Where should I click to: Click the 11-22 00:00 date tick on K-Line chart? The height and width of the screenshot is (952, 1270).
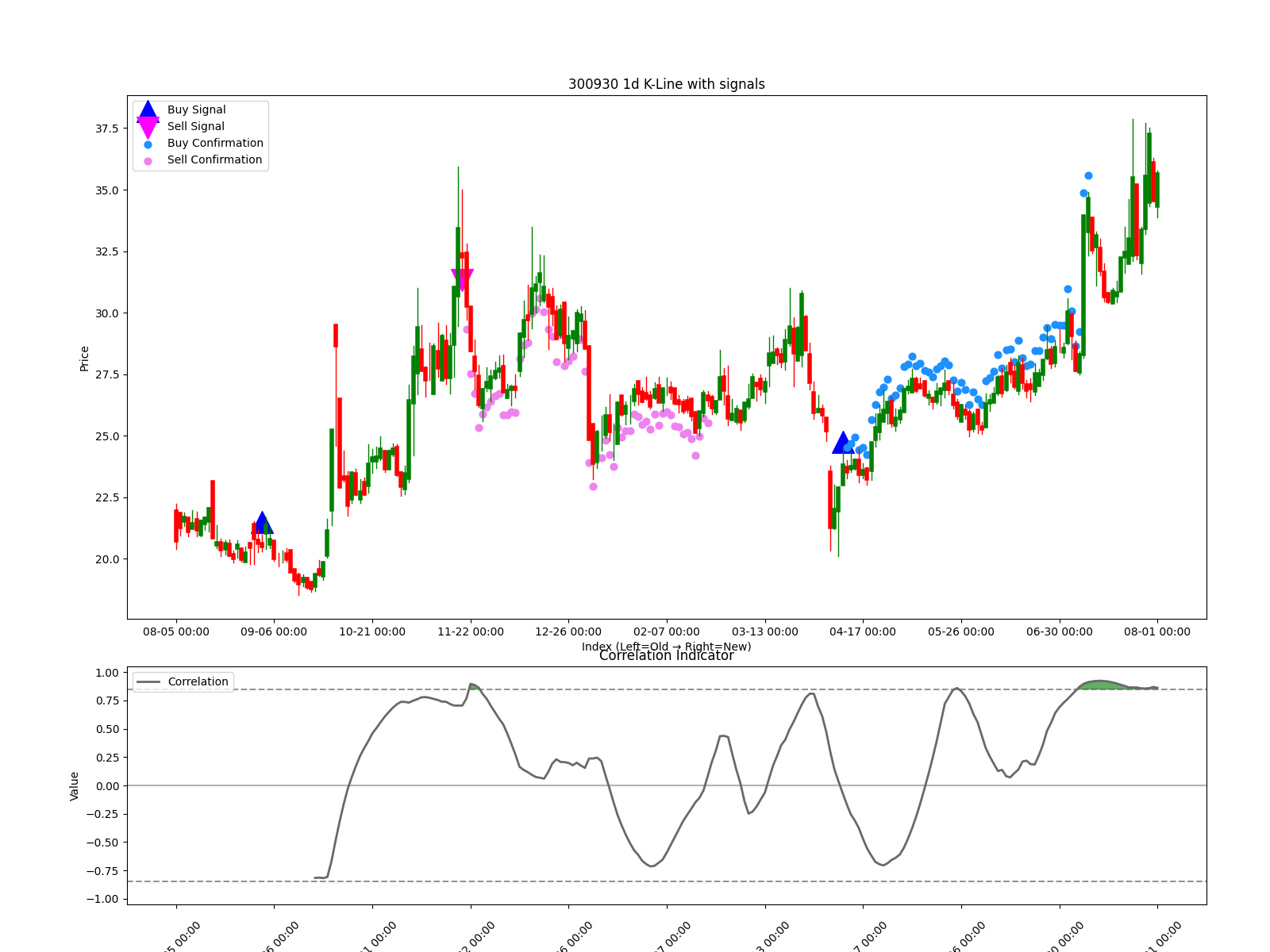471,632
